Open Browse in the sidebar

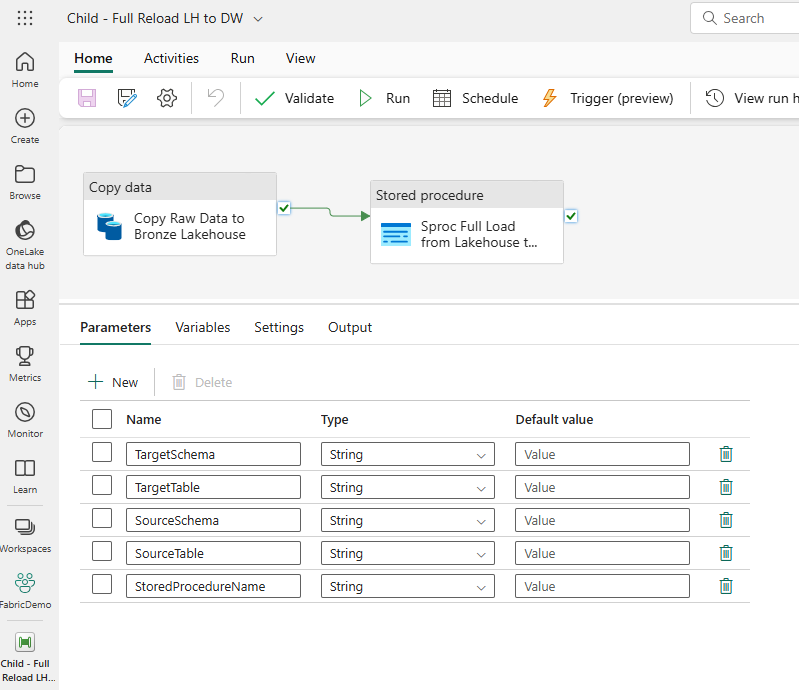click(x=24, y=182)
